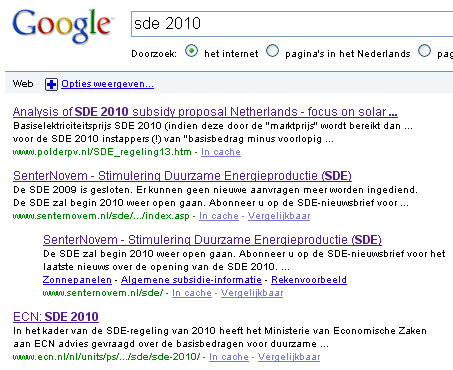Open 'In cache' for the senternovem.nl index.asp result
453x370 pixels.
point(219,216)
